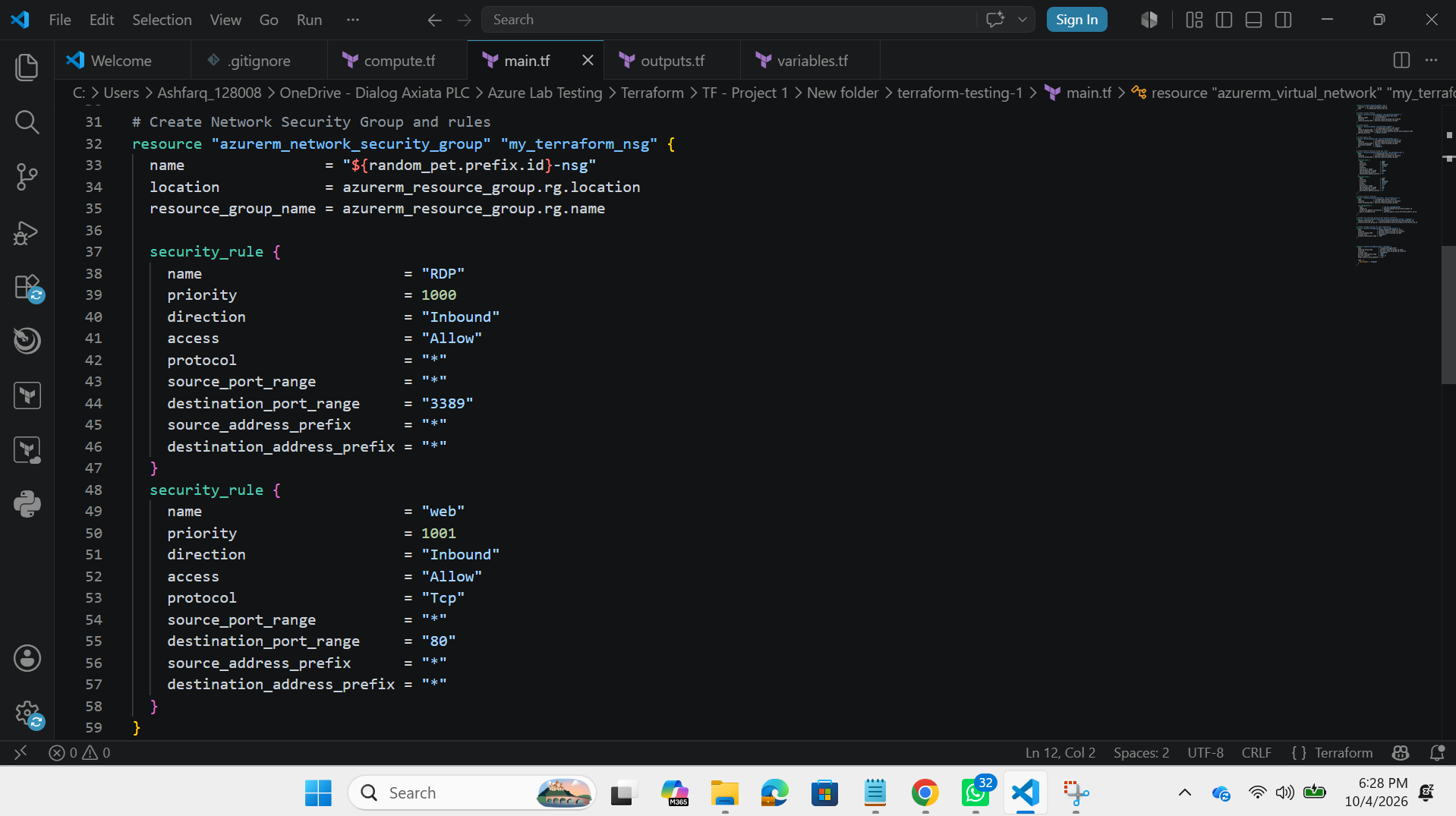Viewport: 1456px width, 816px height.
Task: Expand the main.tf breadcrumb item
Action: (x=1079, y=93)
